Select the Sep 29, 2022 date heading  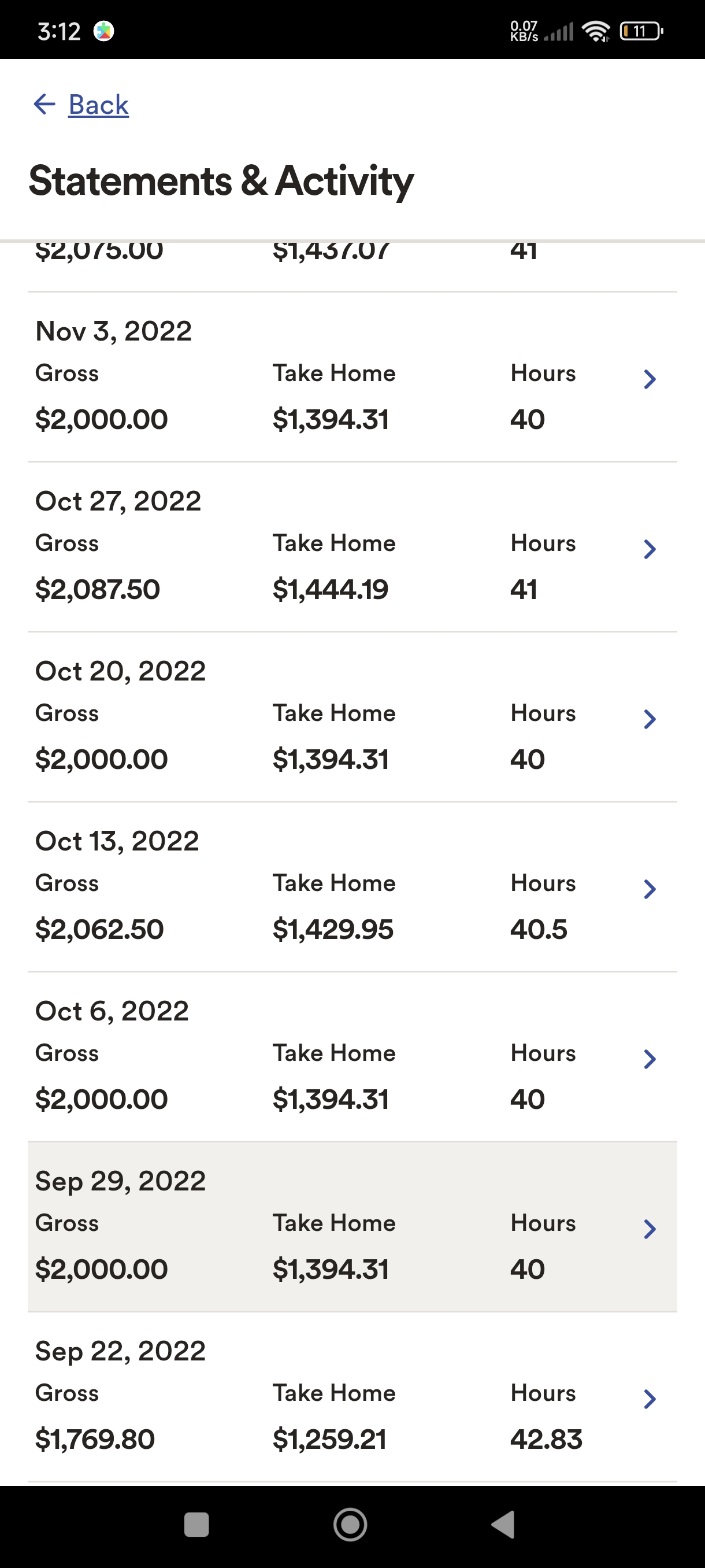120,1181
